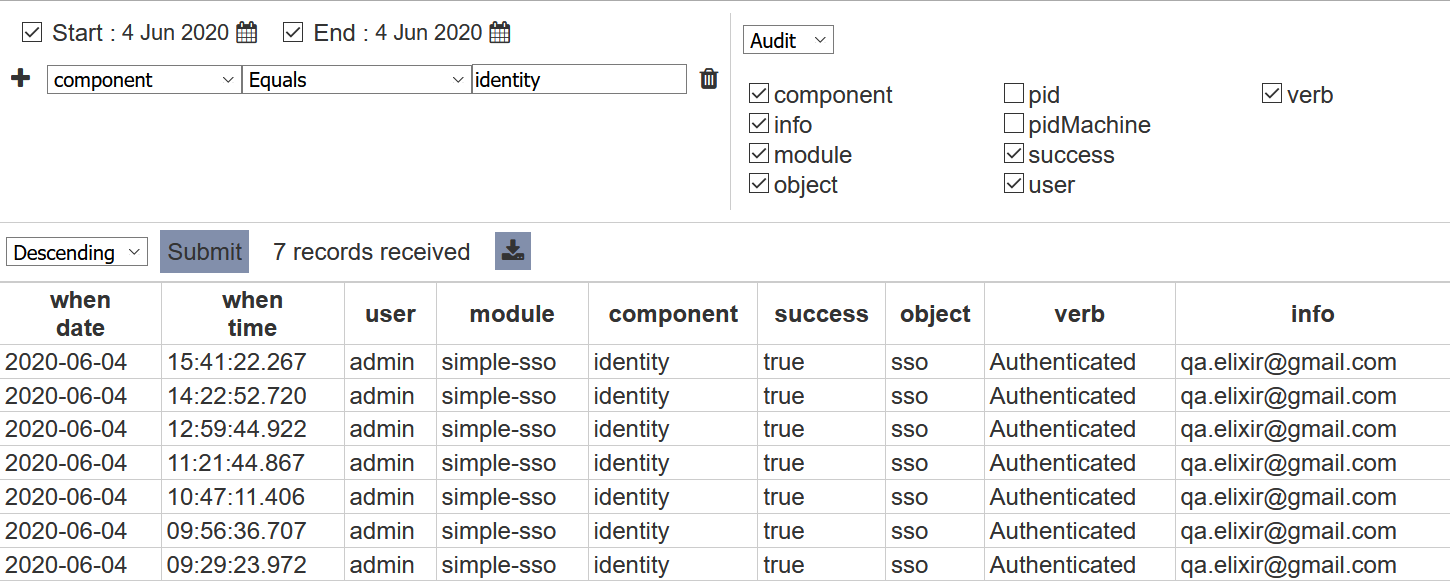Download the records using the download icon
The width and height of the screenshot is (1450, 583).
513,251
